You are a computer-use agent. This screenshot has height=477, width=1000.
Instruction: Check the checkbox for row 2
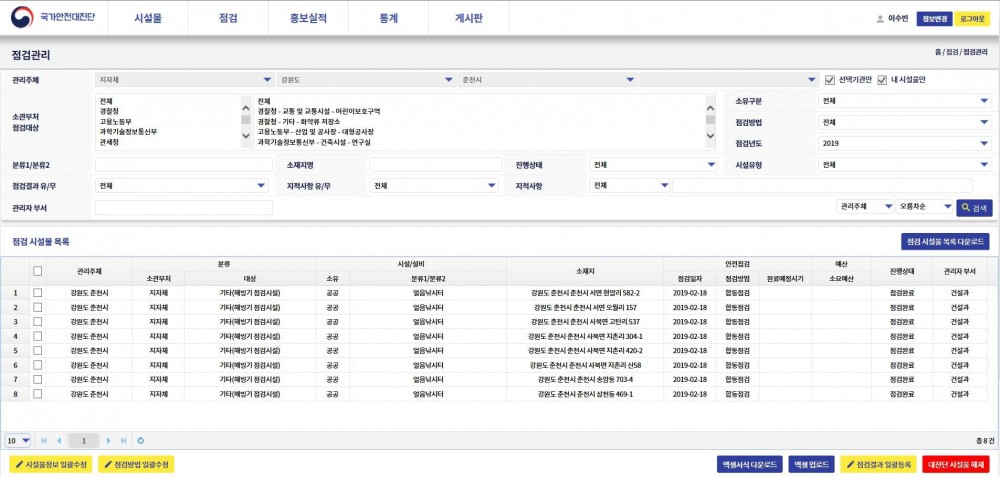38,307
